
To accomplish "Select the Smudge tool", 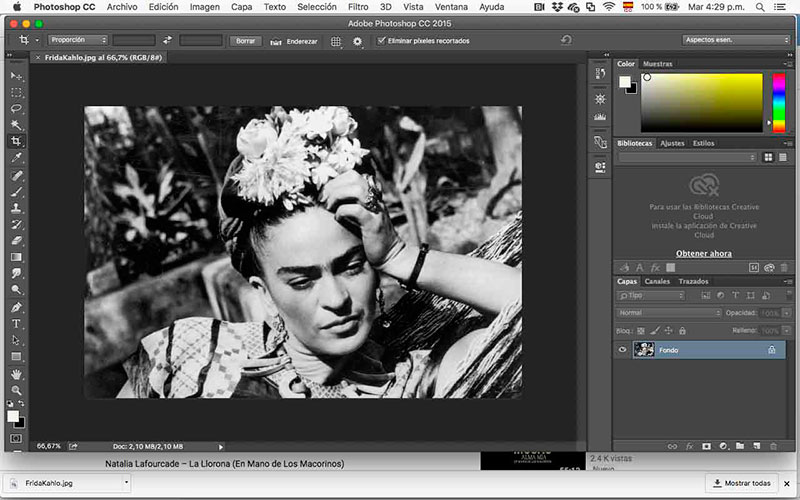I will pyautogui.click(x=16, y=273).
